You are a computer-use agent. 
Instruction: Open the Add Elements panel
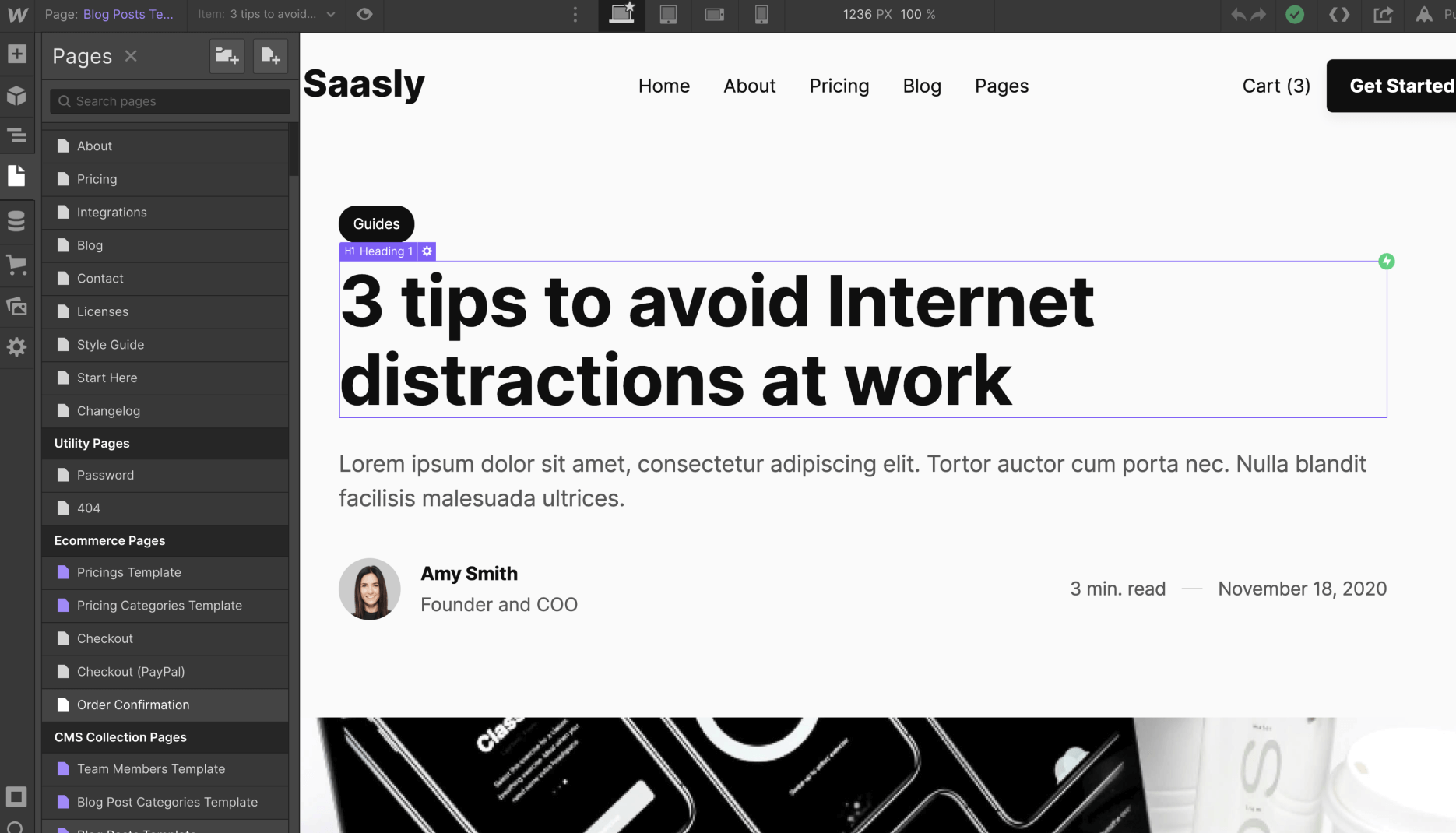(16, 54)
